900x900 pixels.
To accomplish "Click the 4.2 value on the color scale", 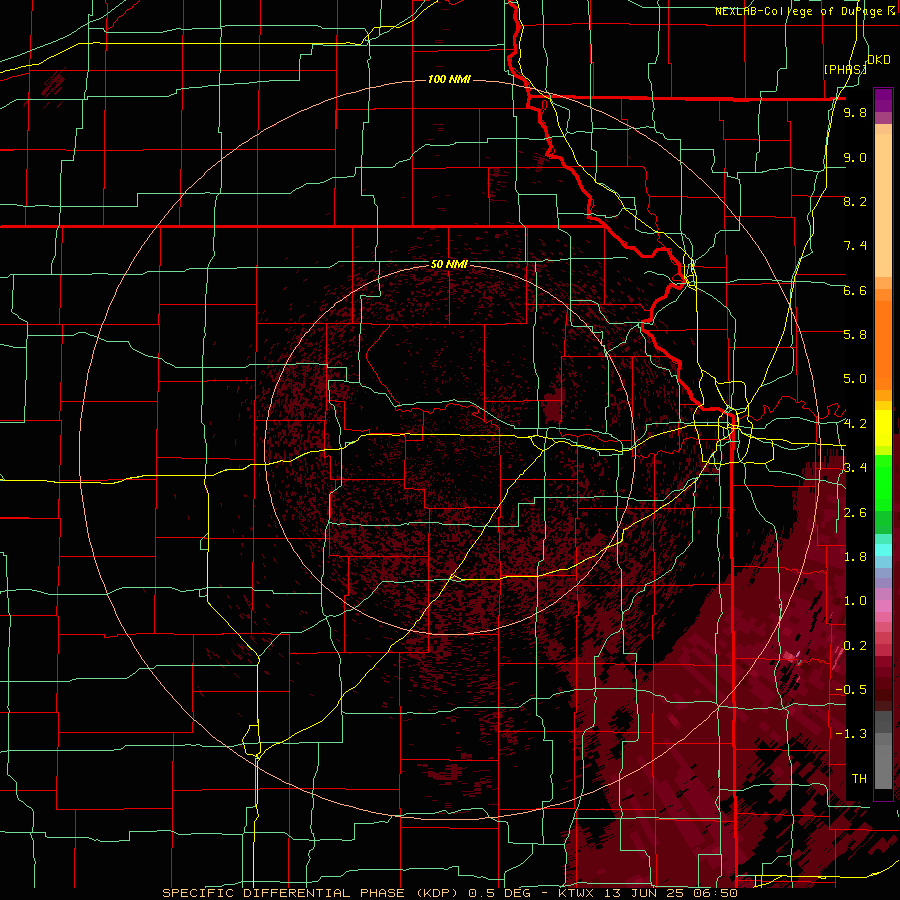I will [855, 424].
